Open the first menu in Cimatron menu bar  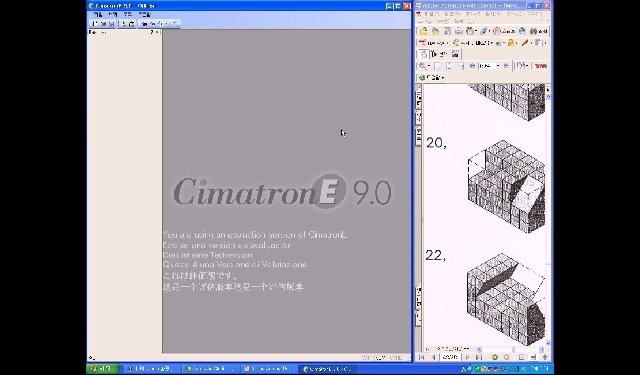[x=98, y=15]
